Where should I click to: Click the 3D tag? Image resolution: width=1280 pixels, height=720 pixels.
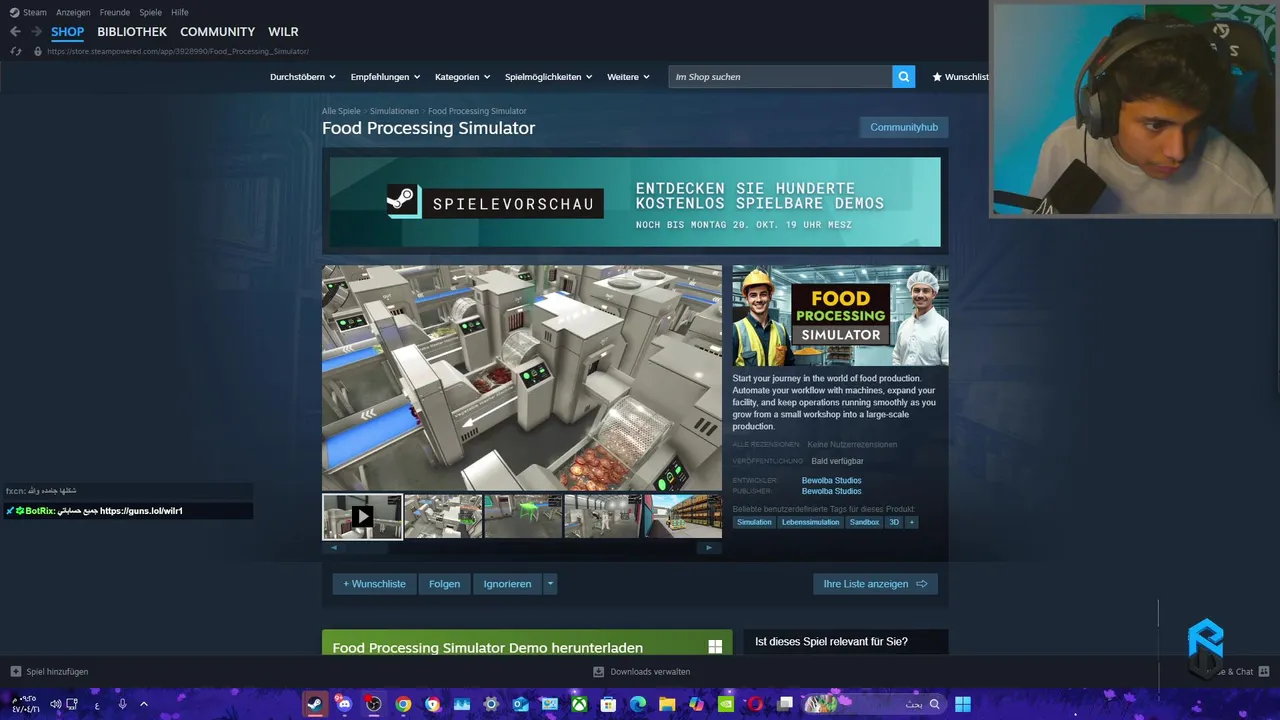tap(895, 522)
